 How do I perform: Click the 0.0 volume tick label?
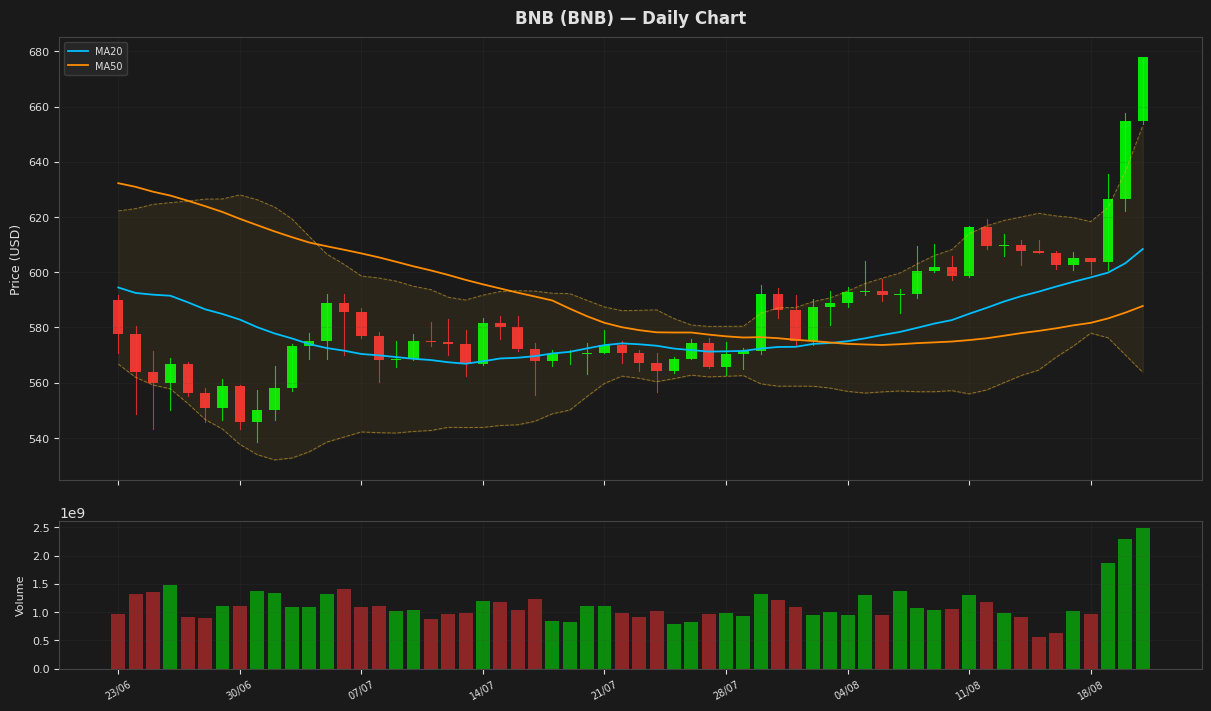click(42, 669)
